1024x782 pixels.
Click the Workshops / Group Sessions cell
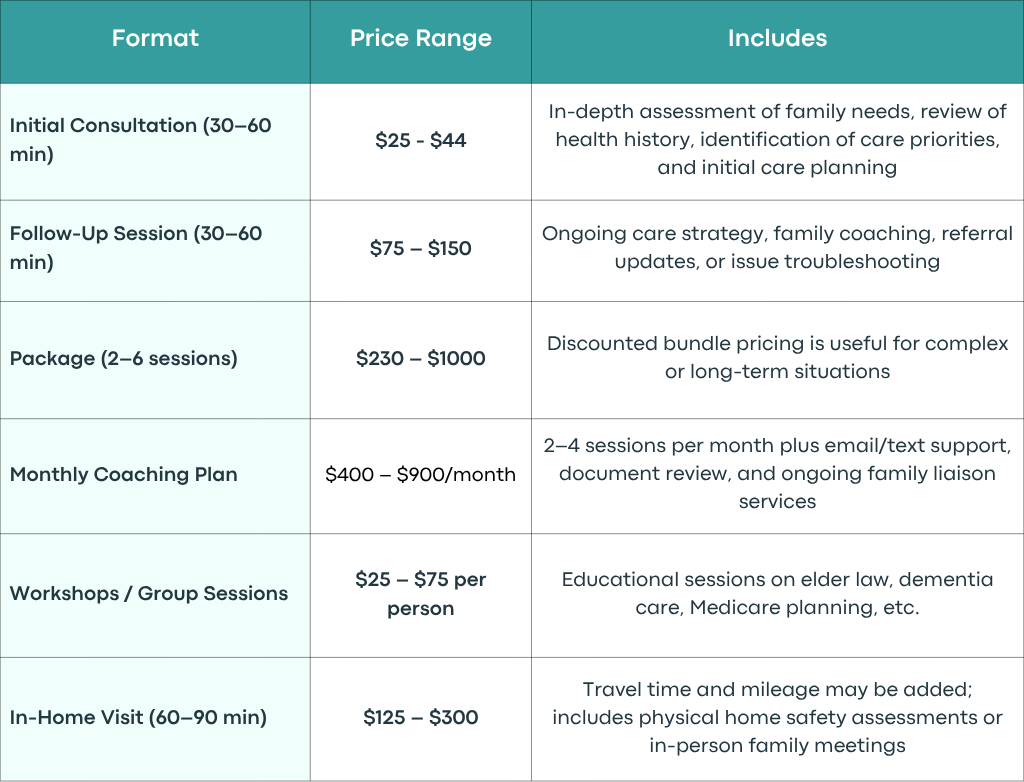point(155,595)
